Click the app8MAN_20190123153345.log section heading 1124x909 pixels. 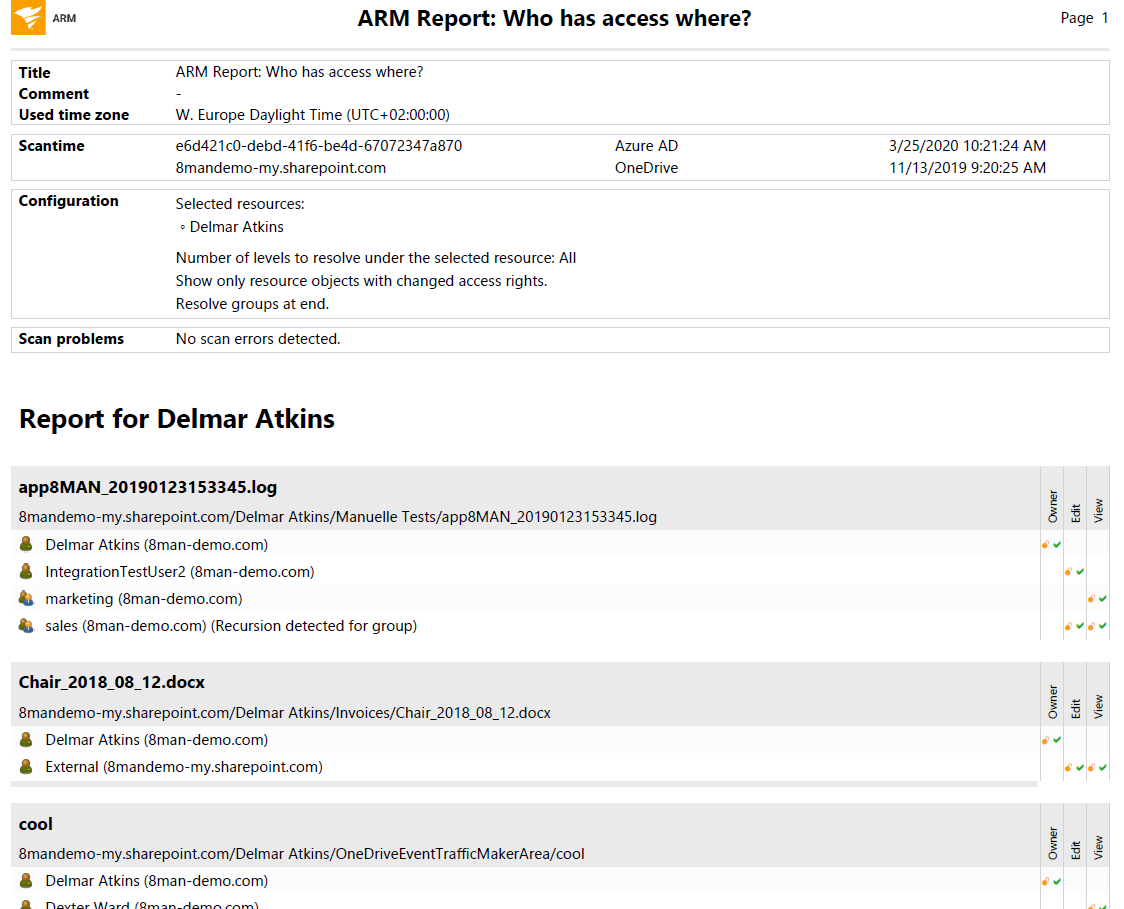coord(148,487)
